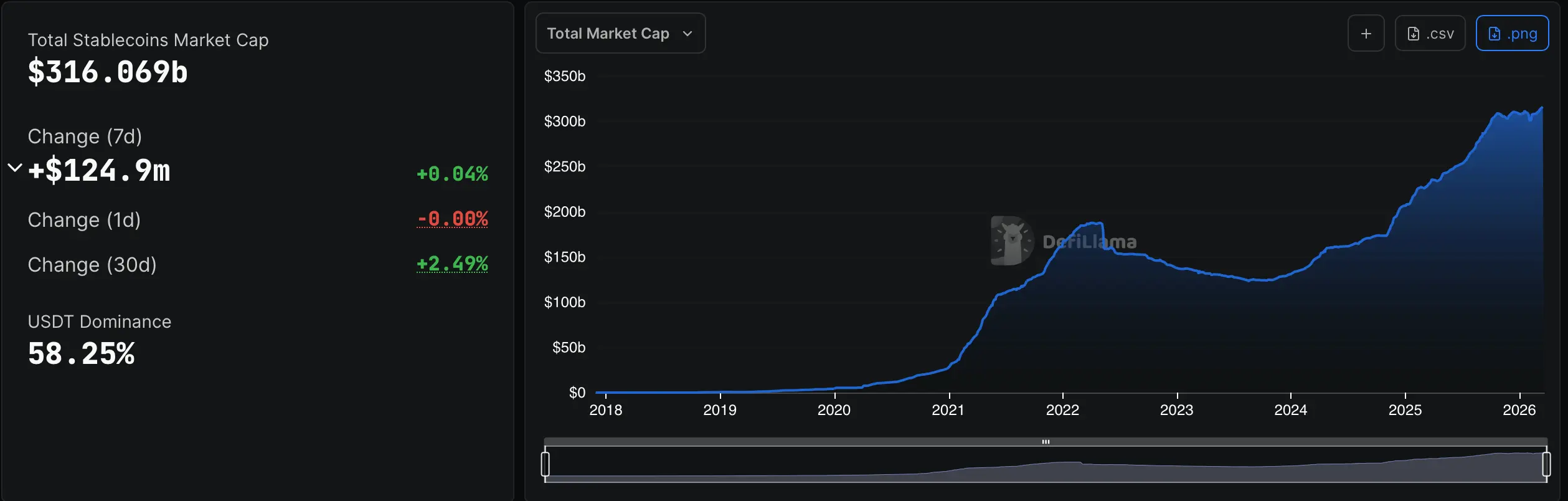Click the +2.49% 30-day change value
1568x501 pixels.
coord(452,264)
